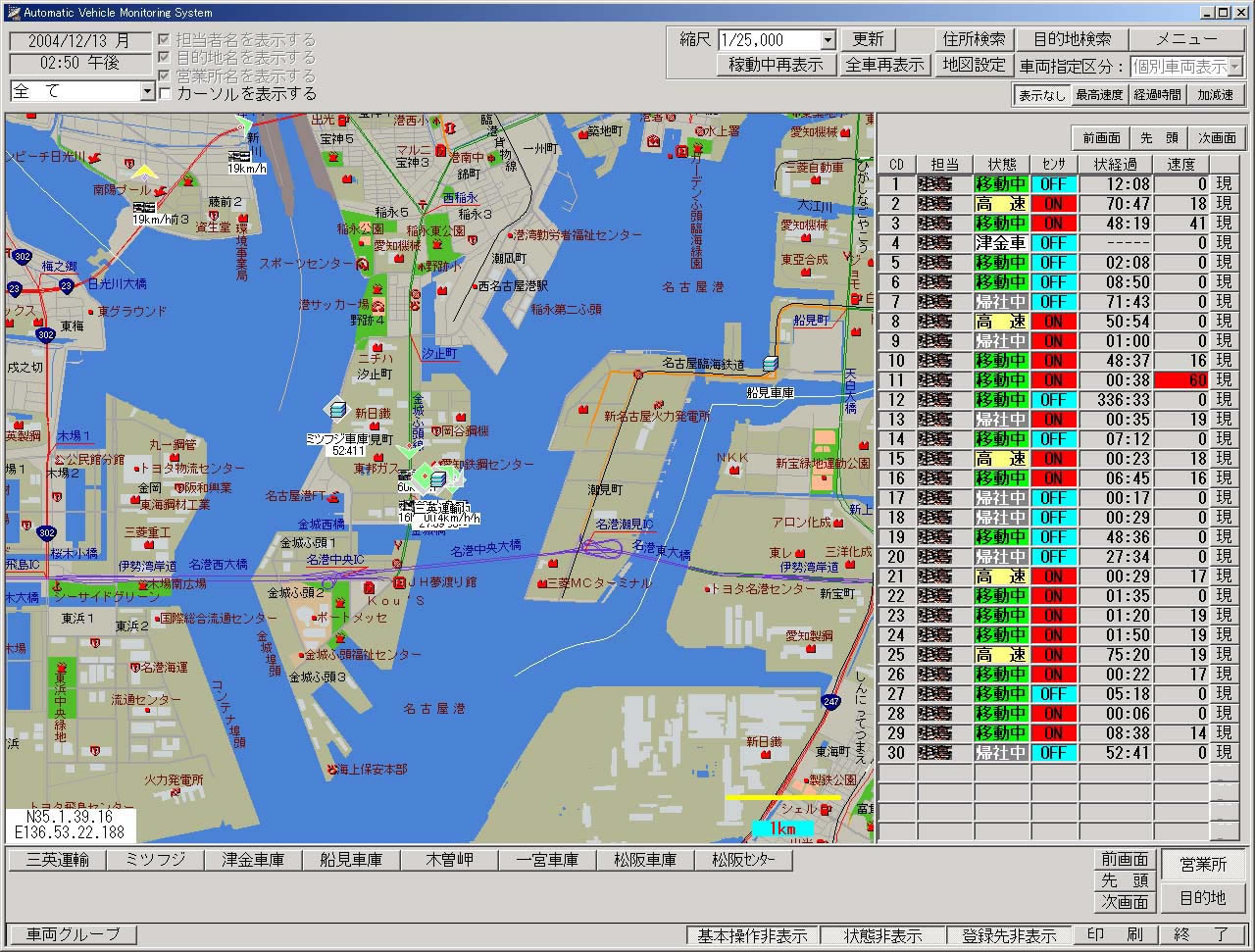Click the application icon in title bar
The width and height of the screenshot is (1255, 952).
[13, 12]
